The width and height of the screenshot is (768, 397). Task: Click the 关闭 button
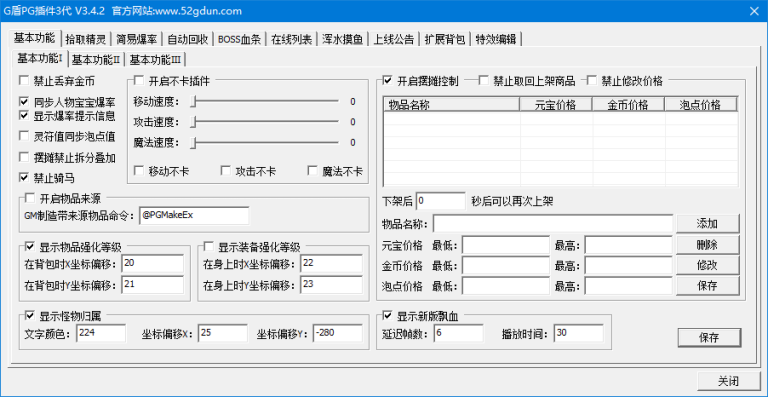[728, 380]
